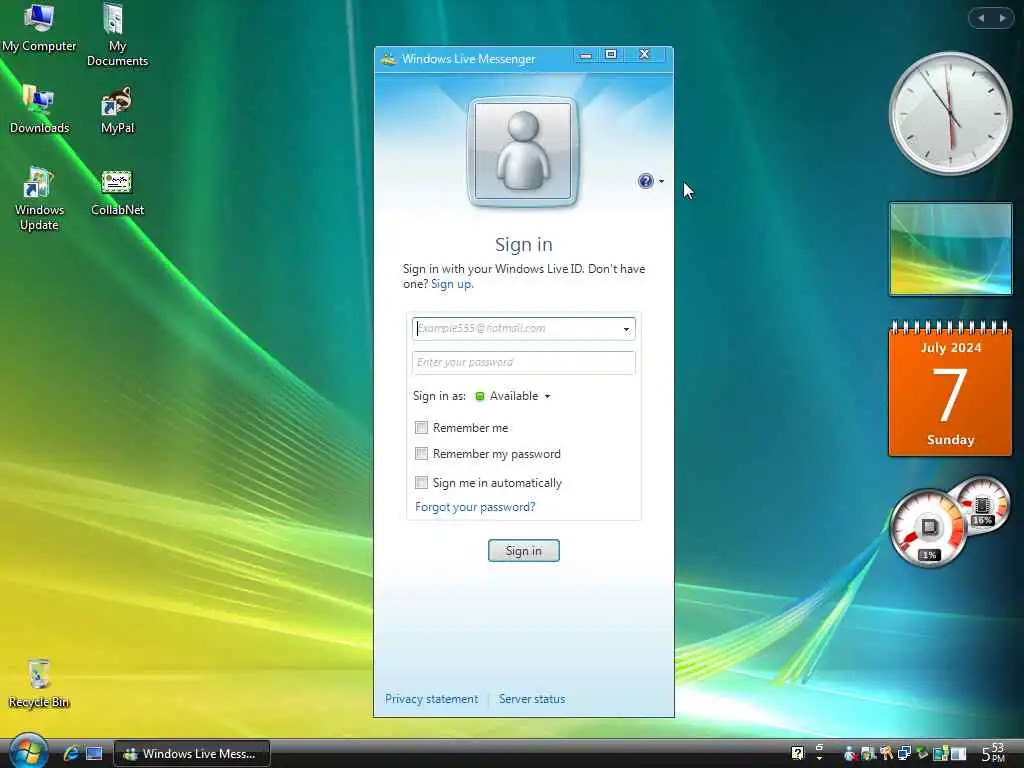Select the My Documents desktop icon
The image size is (1024, 768).
(118, 35)
